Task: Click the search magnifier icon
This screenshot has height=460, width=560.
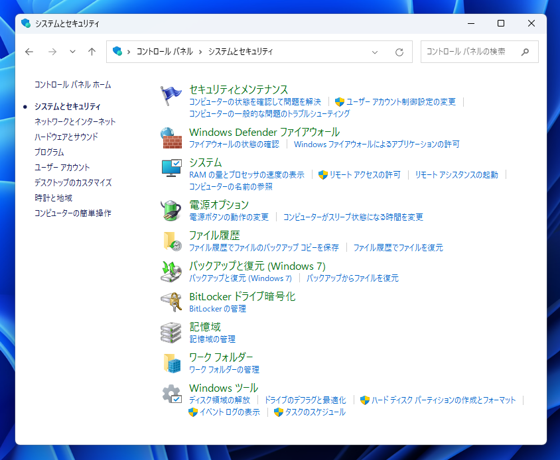Action: tap(525, 52)
